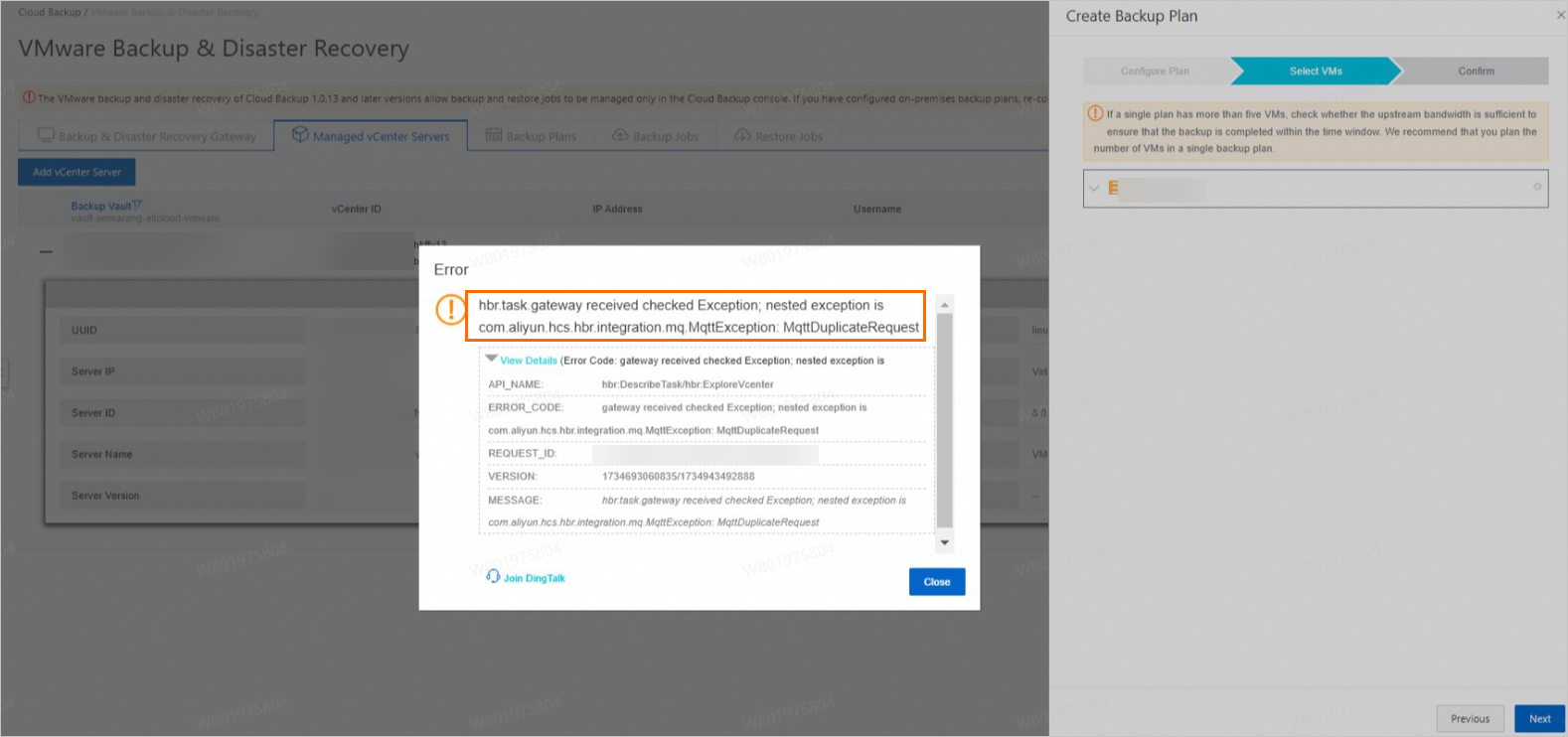Click the Gateway monitor icon
The image size is (1568, 737).
pyautogui.click(x=46, y=135)
